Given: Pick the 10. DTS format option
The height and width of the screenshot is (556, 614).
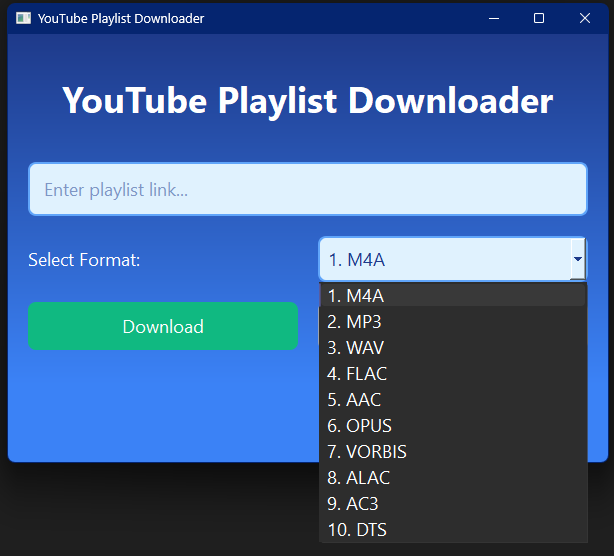Looking at the screenshot, I should (x=453, y=530).
